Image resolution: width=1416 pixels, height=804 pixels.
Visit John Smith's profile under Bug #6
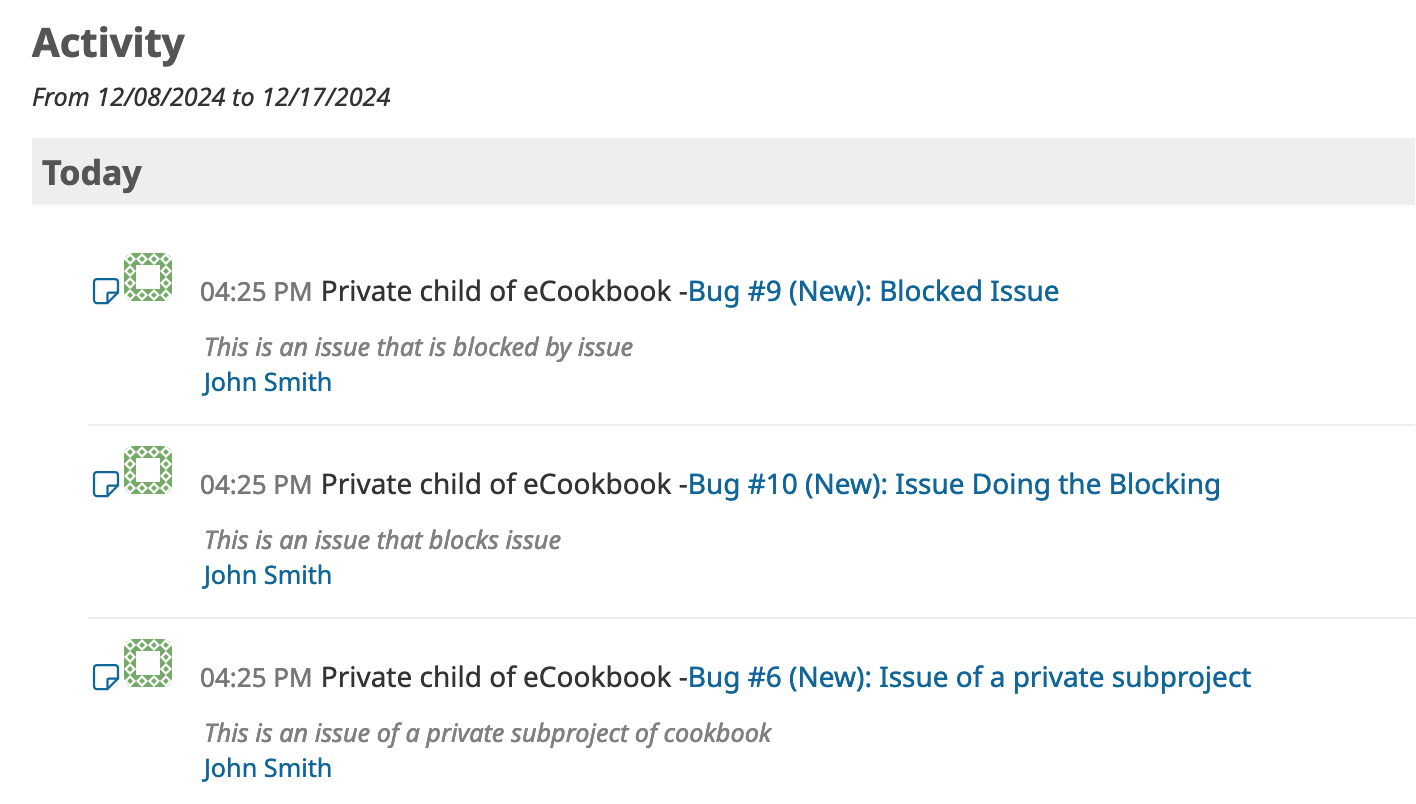coord(267,768)
